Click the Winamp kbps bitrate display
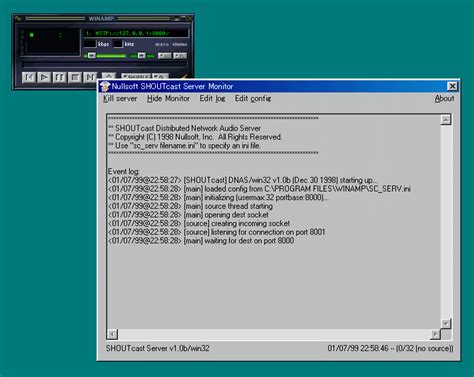Viewport: 474px width, 377px height. point(90,44)
